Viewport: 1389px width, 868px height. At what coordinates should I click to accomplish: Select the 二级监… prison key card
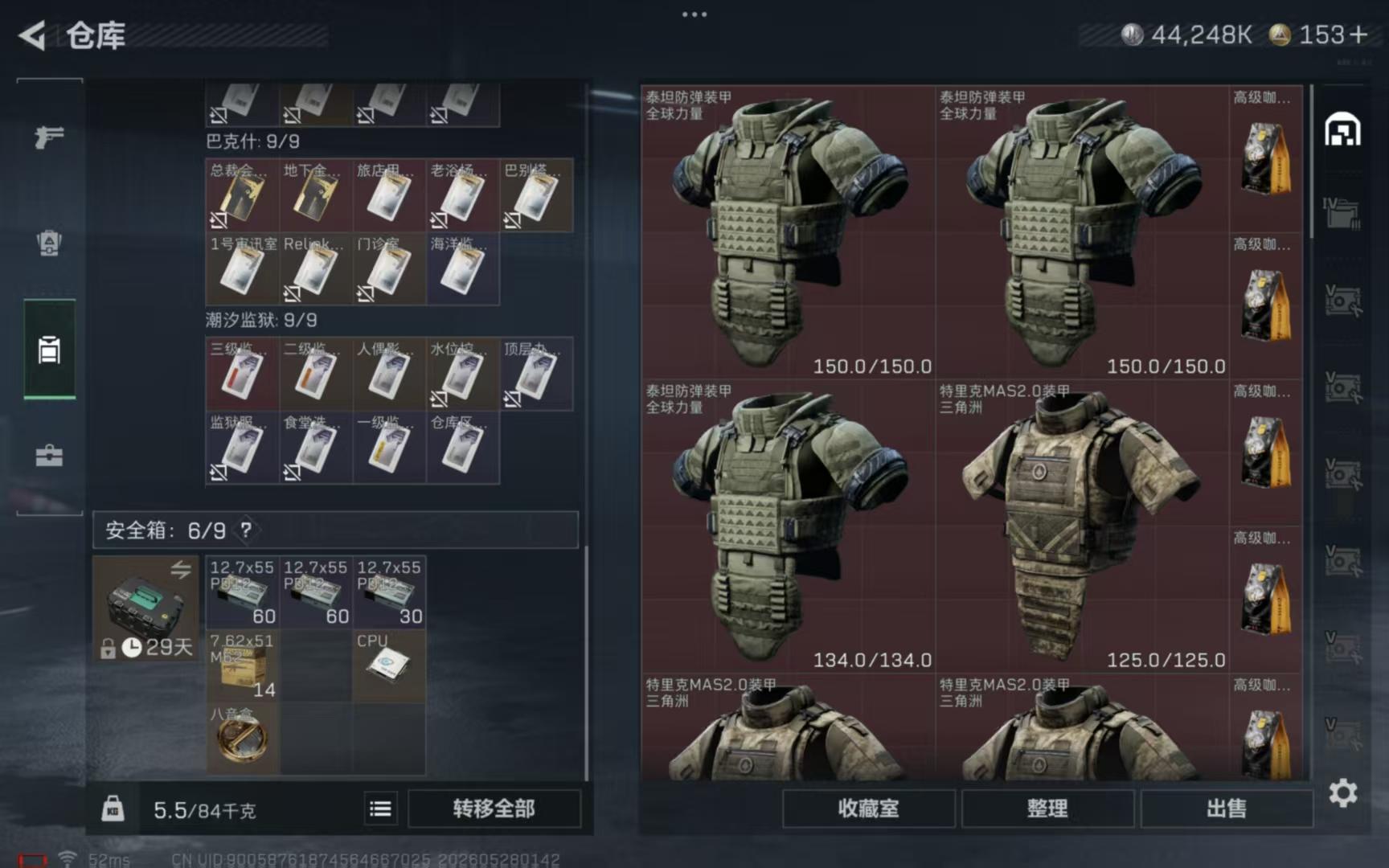(x=316, y=374)
